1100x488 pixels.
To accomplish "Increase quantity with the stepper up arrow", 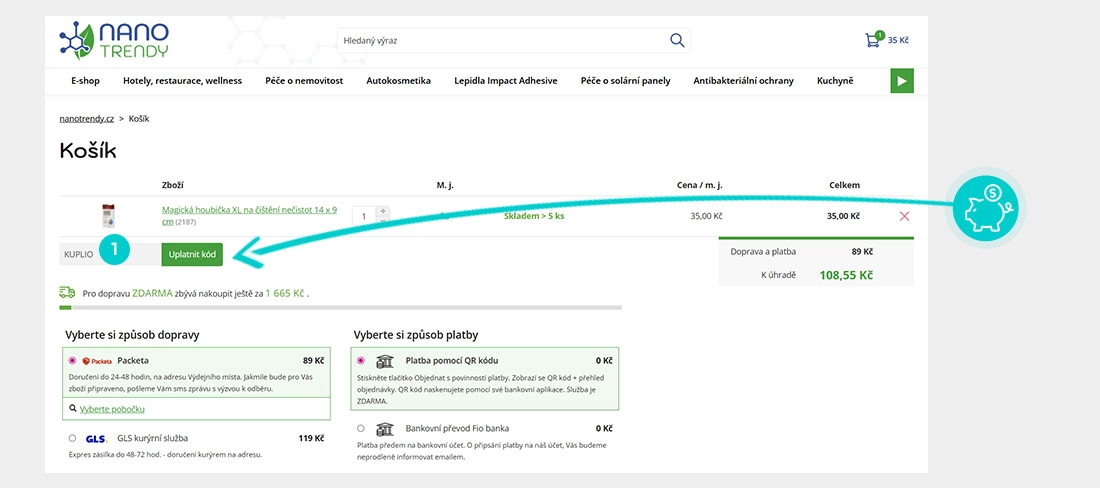I will (382, 211).
